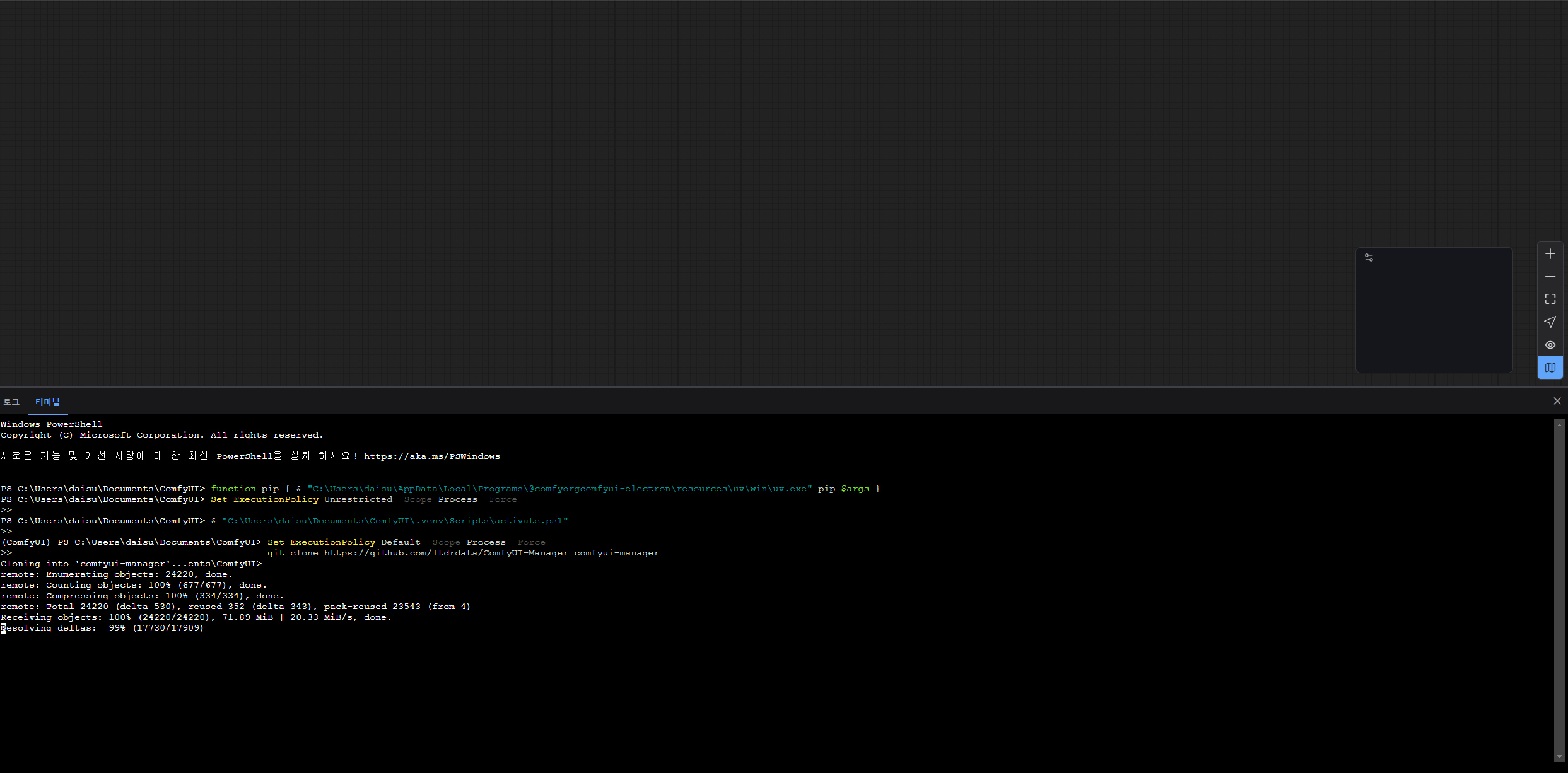The image size is (1568, 773).
Task: Zoom out the canvas with minus icon
Action: pyautogui.click(x=1550, y=276)
